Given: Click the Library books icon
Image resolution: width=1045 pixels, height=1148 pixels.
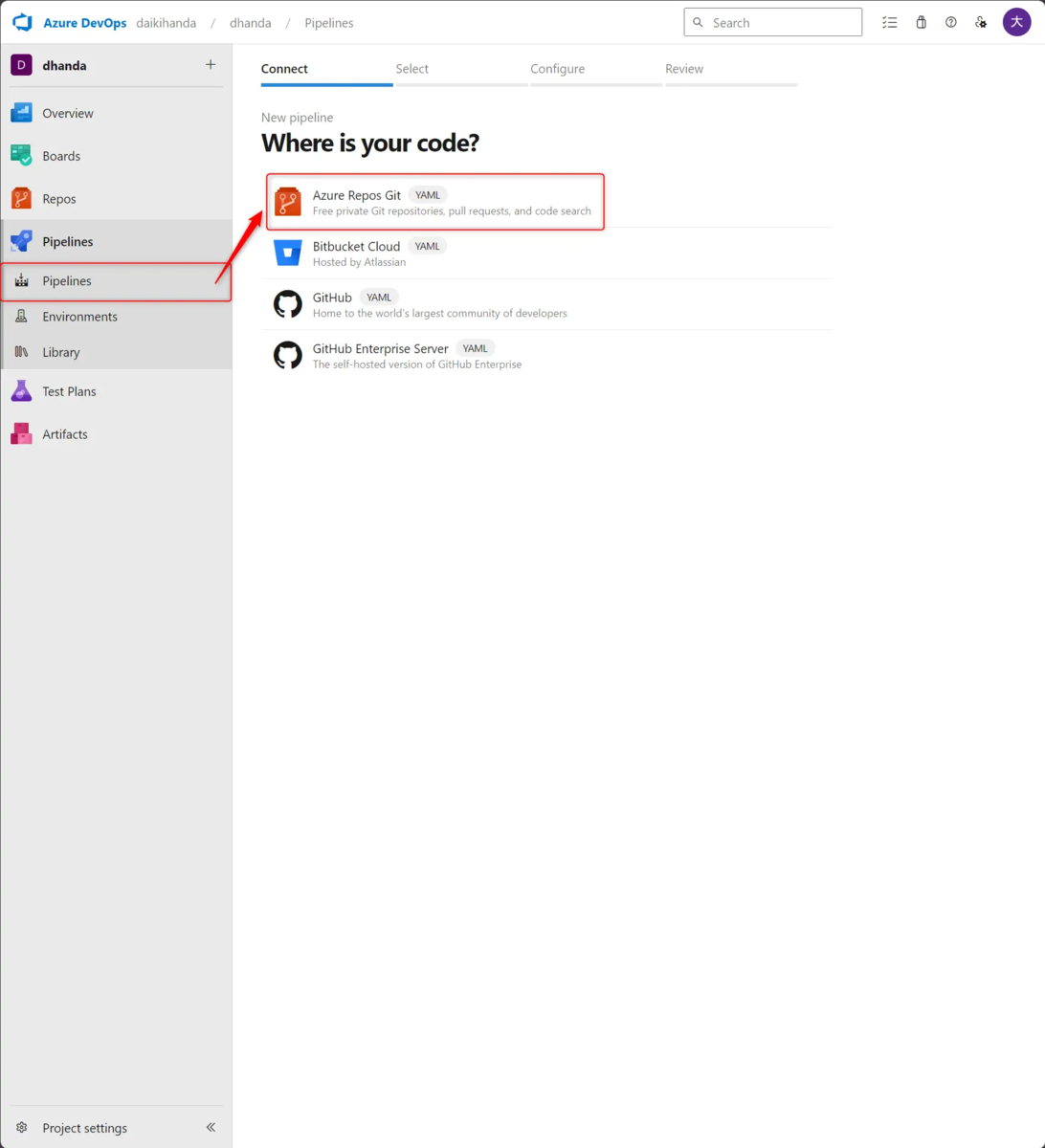Looking at the screenshot, I should click(x=21, y=352).
